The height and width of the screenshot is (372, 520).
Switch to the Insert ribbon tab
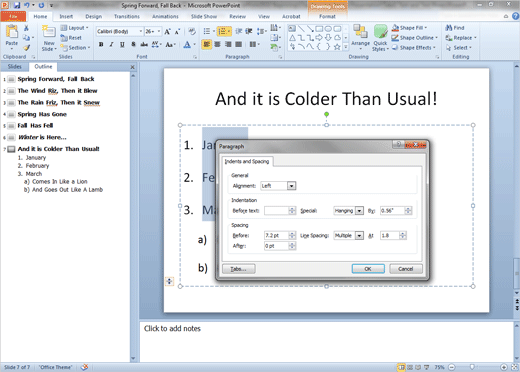[66, 16]
